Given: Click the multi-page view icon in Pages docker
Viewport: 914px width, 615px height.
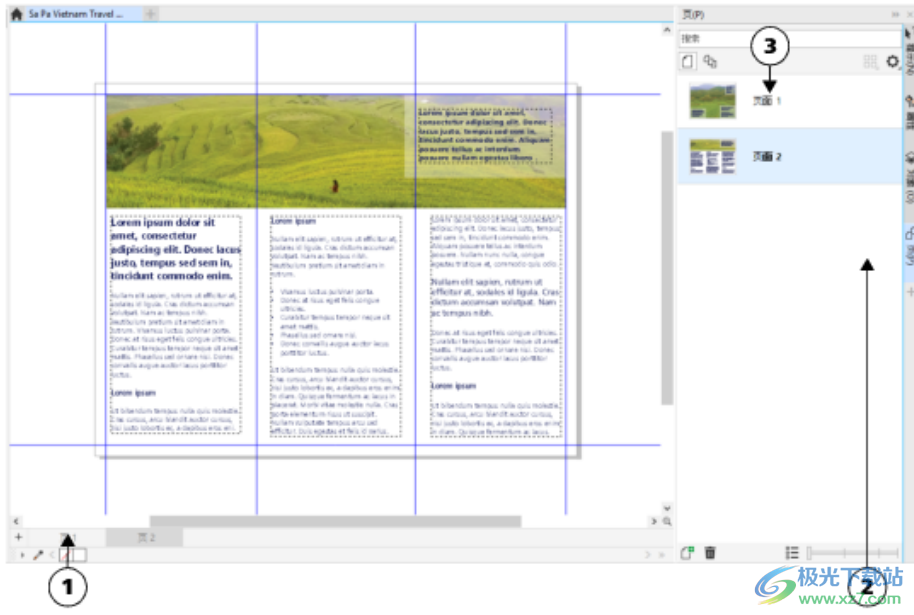Looking at the screenshot, I should (710, 61).
